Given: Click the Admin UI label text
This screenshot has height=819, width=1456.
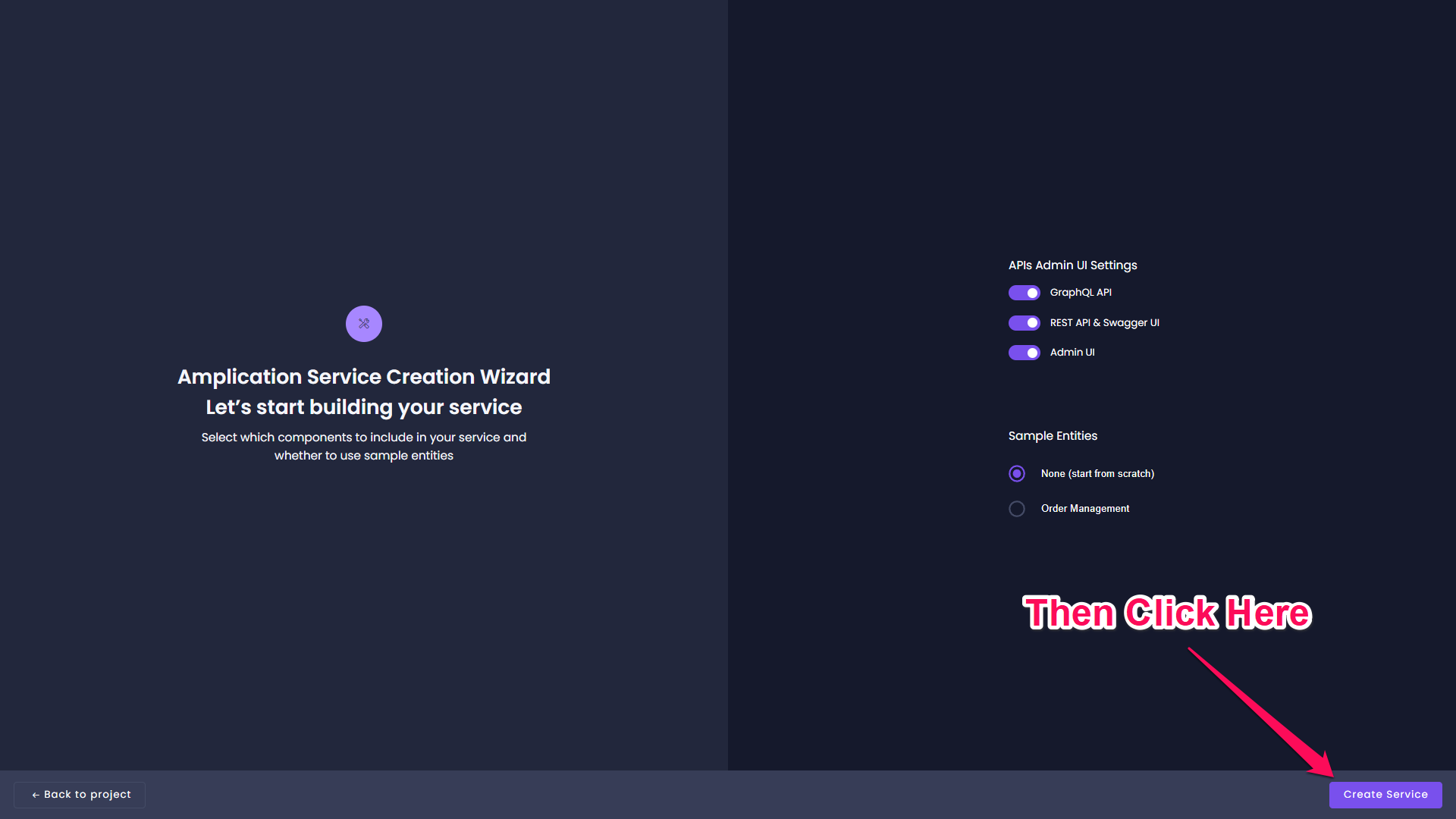Looking at the screenshot, I should (1072, 353).
